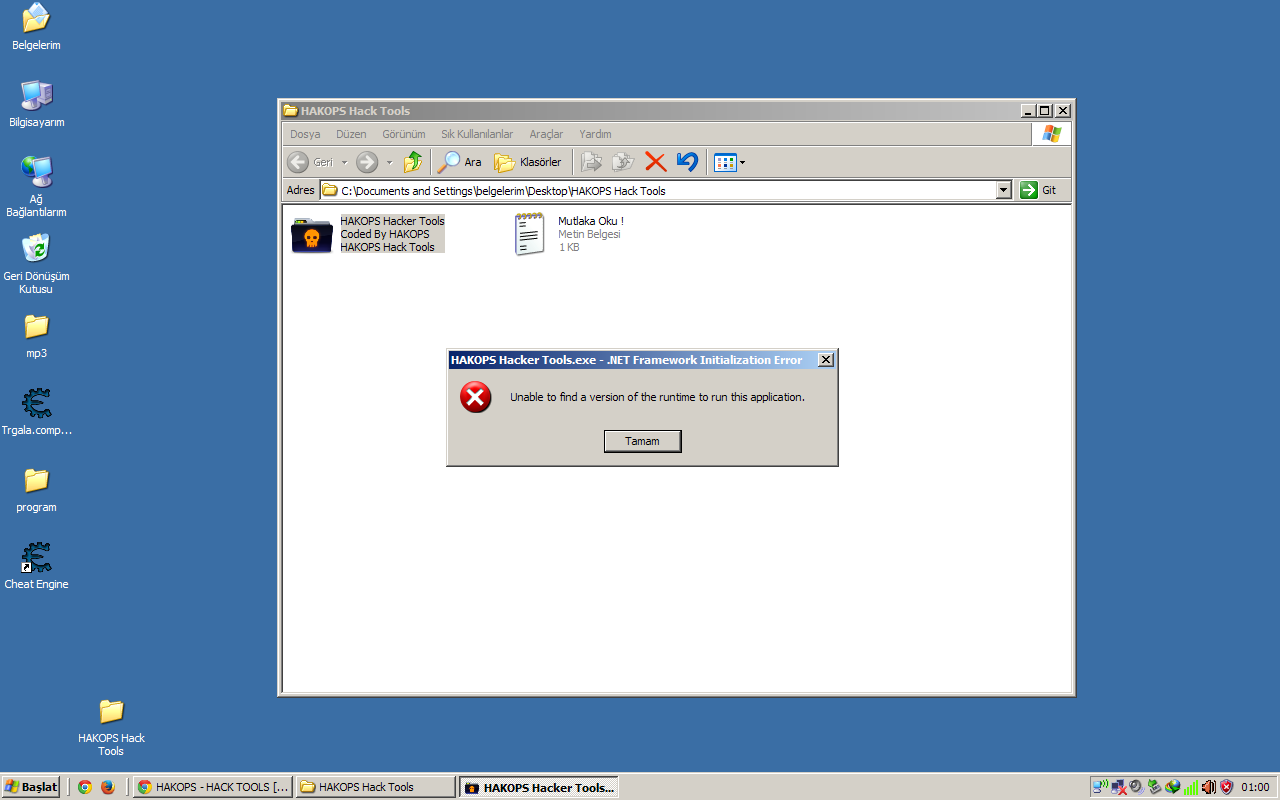Select the 'HAKOPS Hacker Tools' file name text
This screenshot has height=800, width=1280.
click(x=392, y=221)
